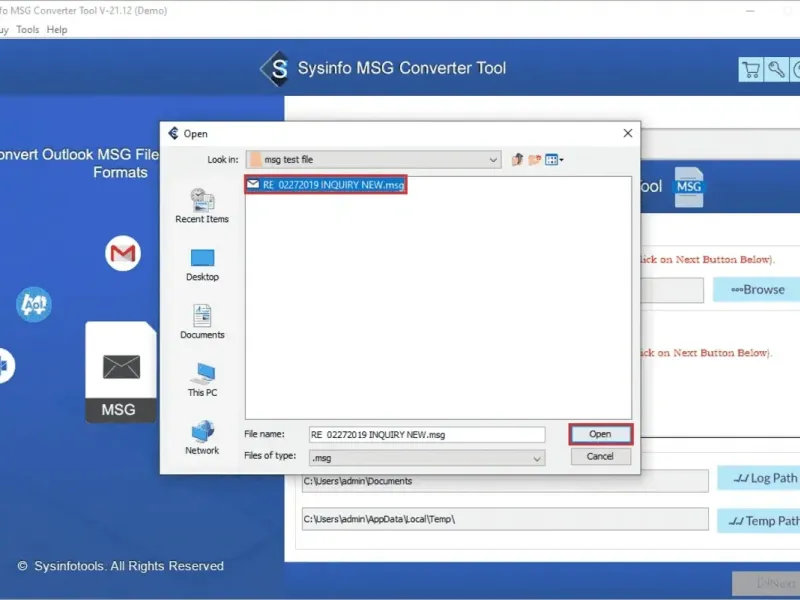Click the Temp Path button

point(759,521)
